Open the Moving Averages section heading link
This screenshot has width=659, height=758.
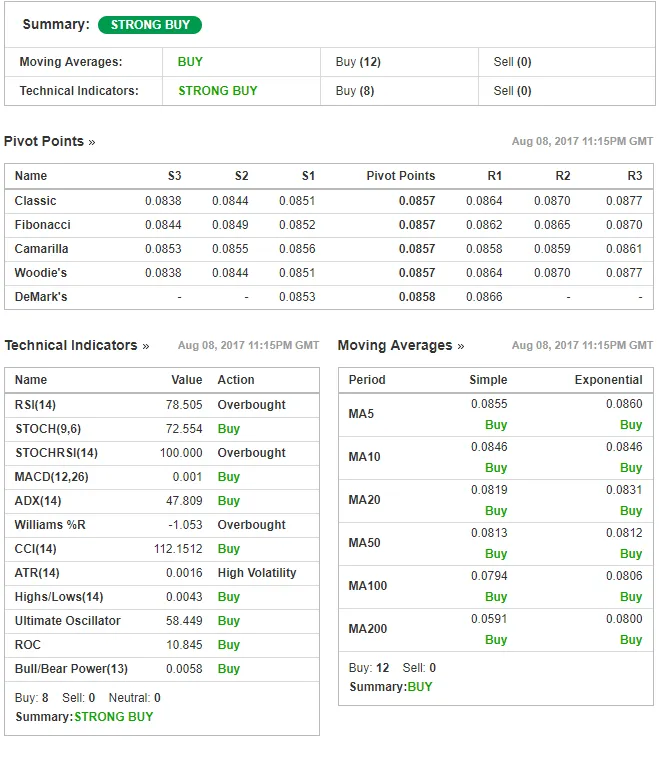pos(401,345)
